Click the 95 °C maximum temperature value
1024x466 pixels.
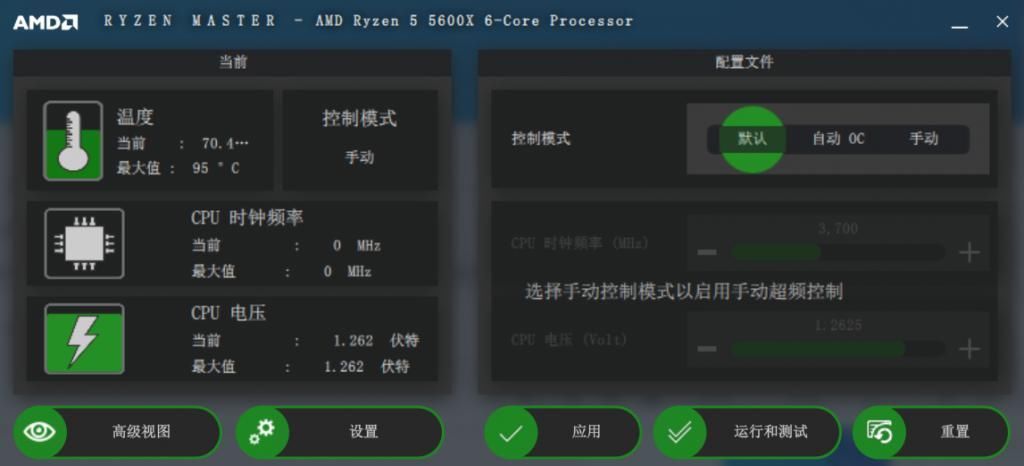click(216, 168)
